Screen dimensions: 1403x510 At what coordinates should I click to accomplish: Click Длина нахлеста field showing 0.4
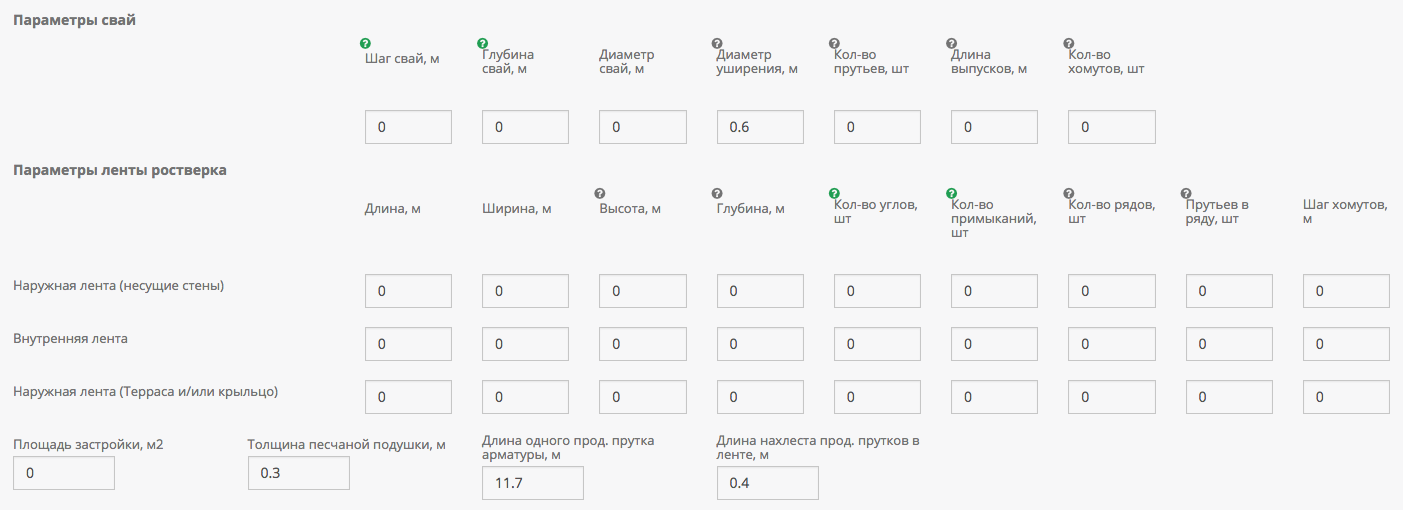coord(767,483)
